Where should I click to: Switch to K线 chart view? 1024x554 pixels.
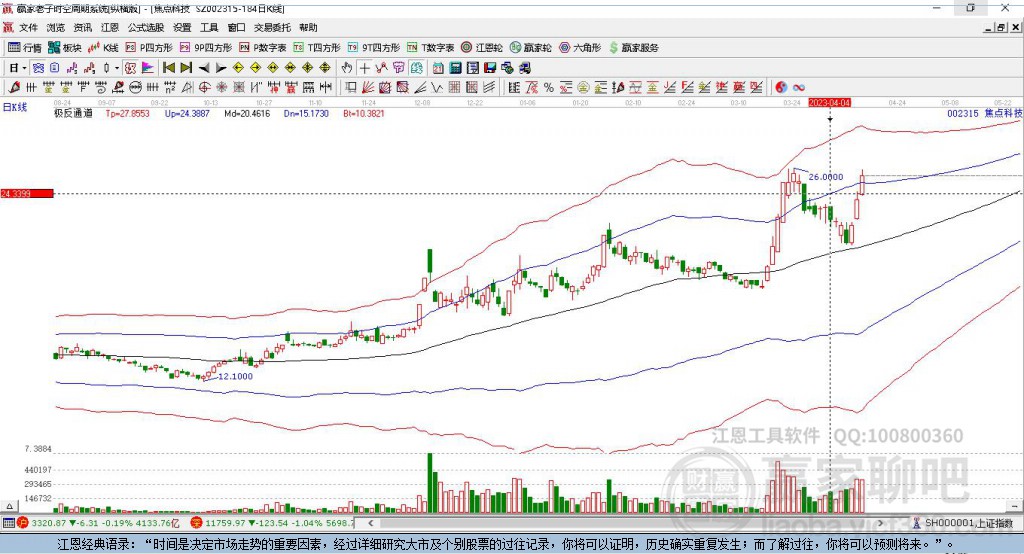tap(103, 48)
